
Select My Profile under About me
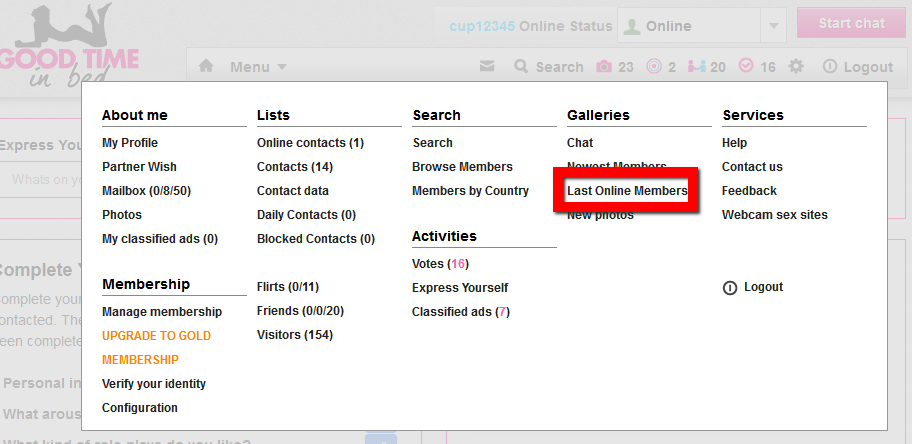(130, 143)
